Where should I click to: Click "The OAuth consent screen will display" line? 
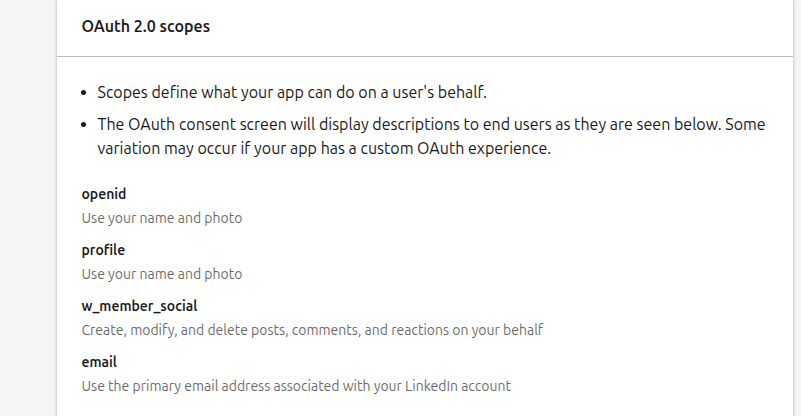click(430, 125)
